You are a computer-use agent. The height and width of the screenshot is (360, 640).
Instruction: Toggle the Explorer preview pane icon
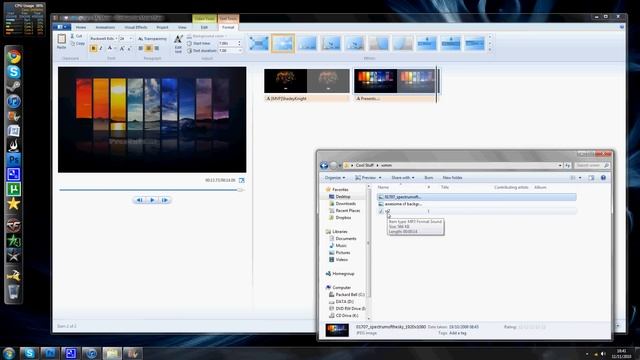coord(591,178)
